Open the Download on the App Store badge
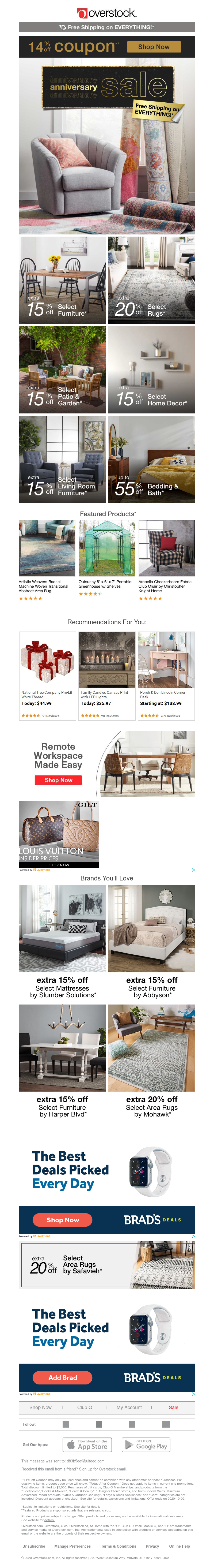 click(87, 1444)
